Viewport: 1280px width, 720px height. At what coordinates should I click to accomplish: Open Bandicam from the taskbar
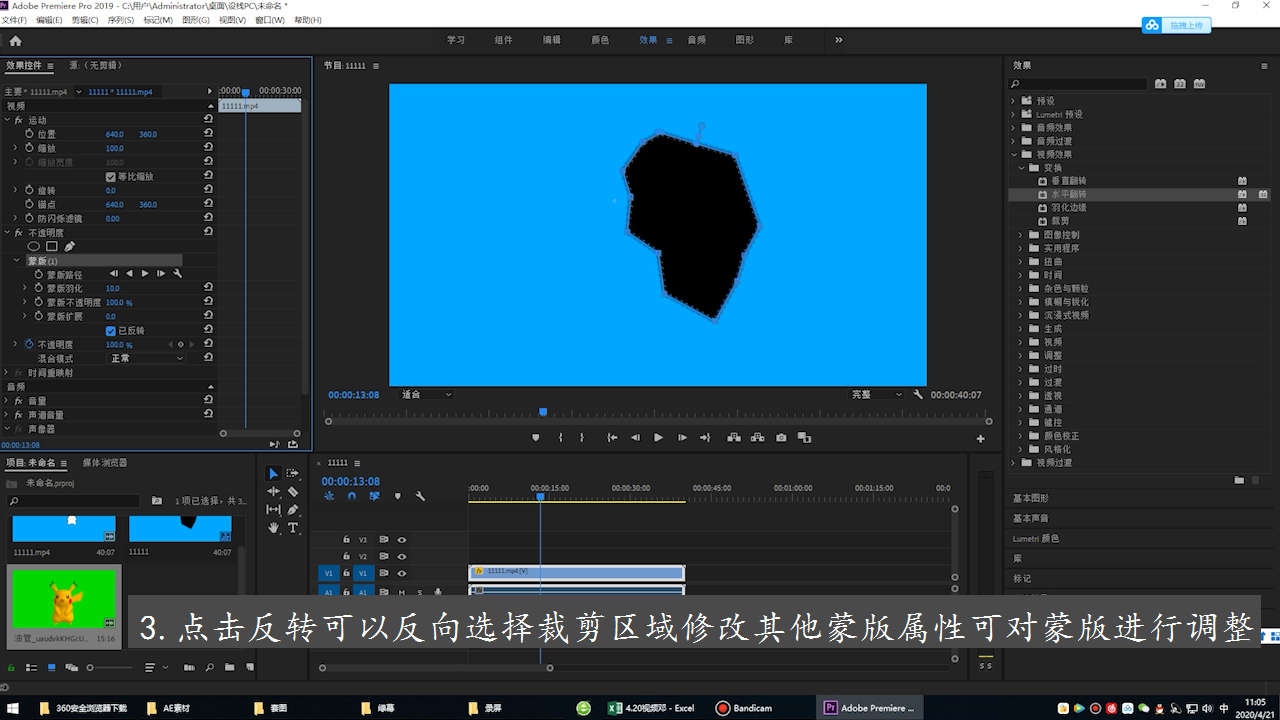(745, 708)
